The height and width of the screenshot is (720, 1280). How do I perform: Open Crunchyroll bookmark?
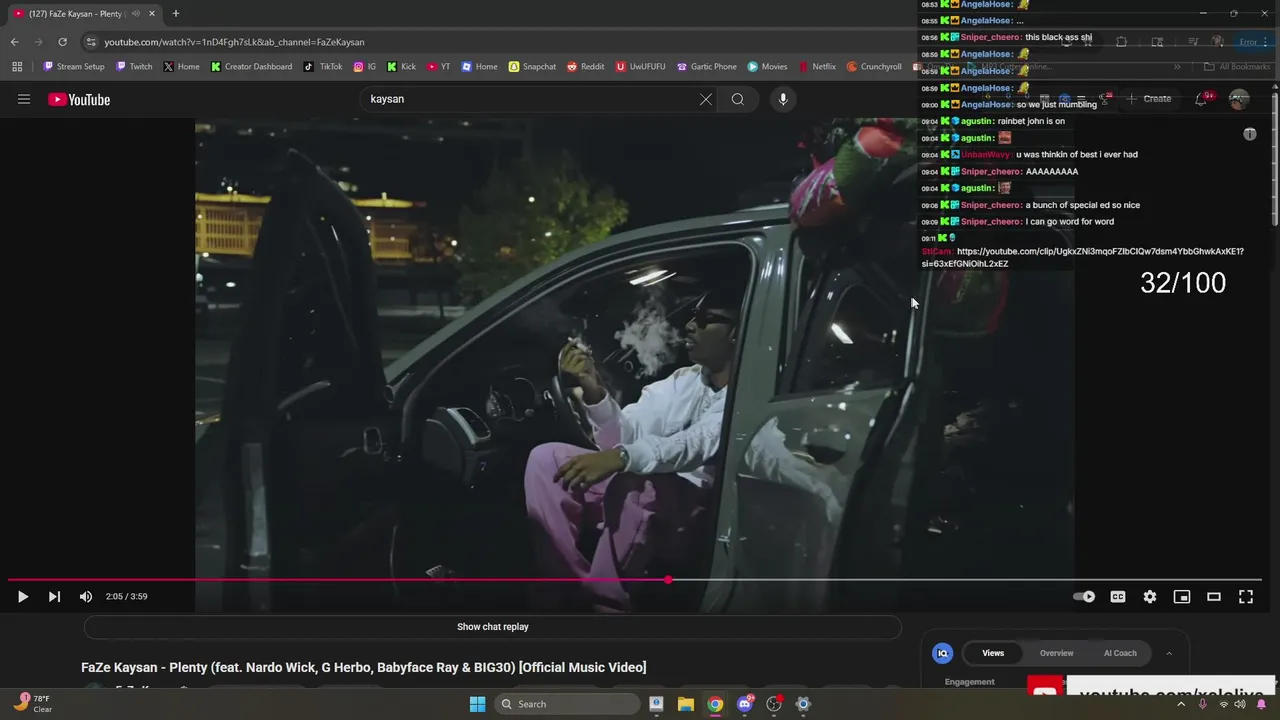[x=874, y=67]
